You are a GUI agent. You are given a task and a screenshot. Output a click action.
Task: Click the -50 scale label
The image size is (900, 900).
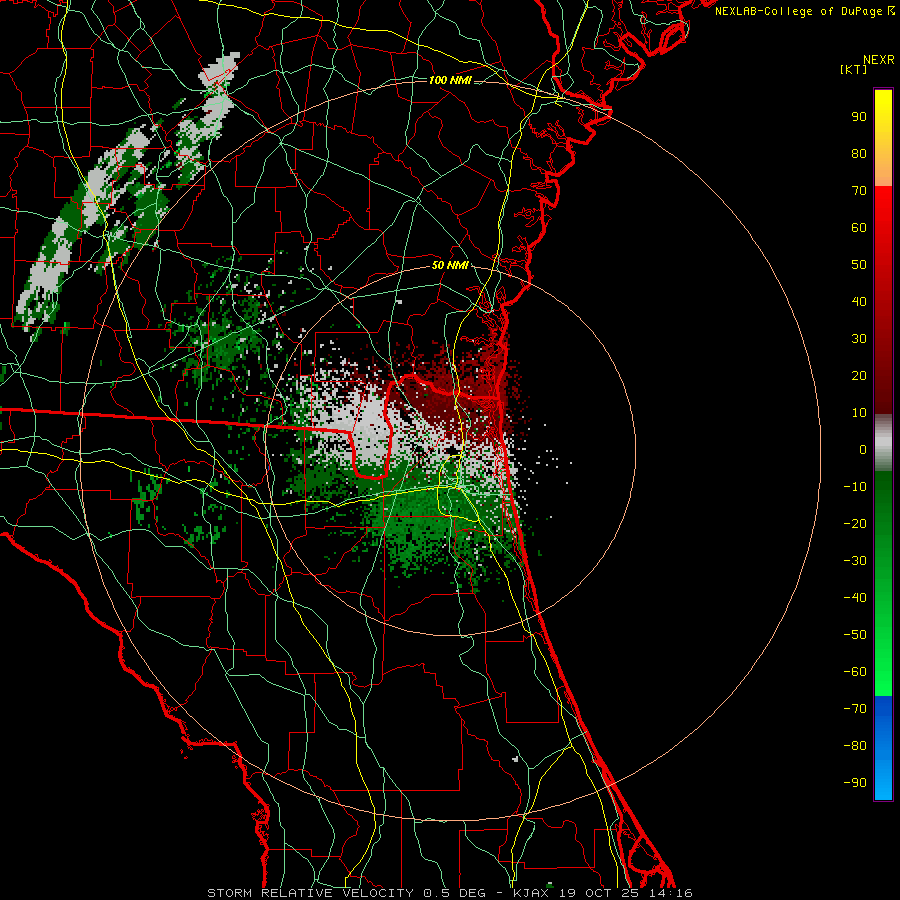pos(855,635)
